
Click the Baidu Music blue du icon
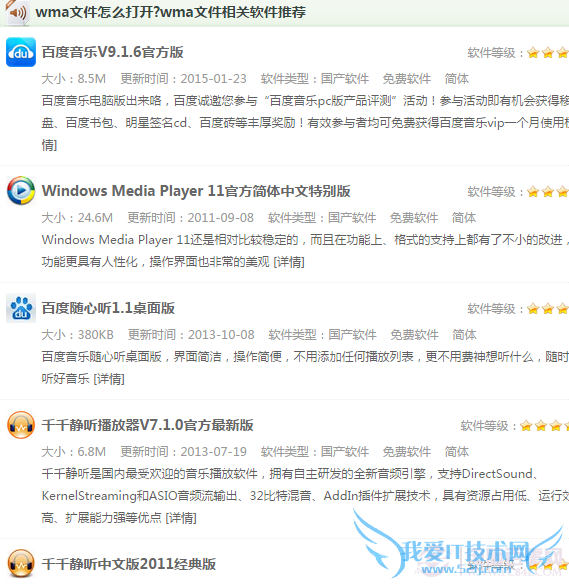click(21, 52)
